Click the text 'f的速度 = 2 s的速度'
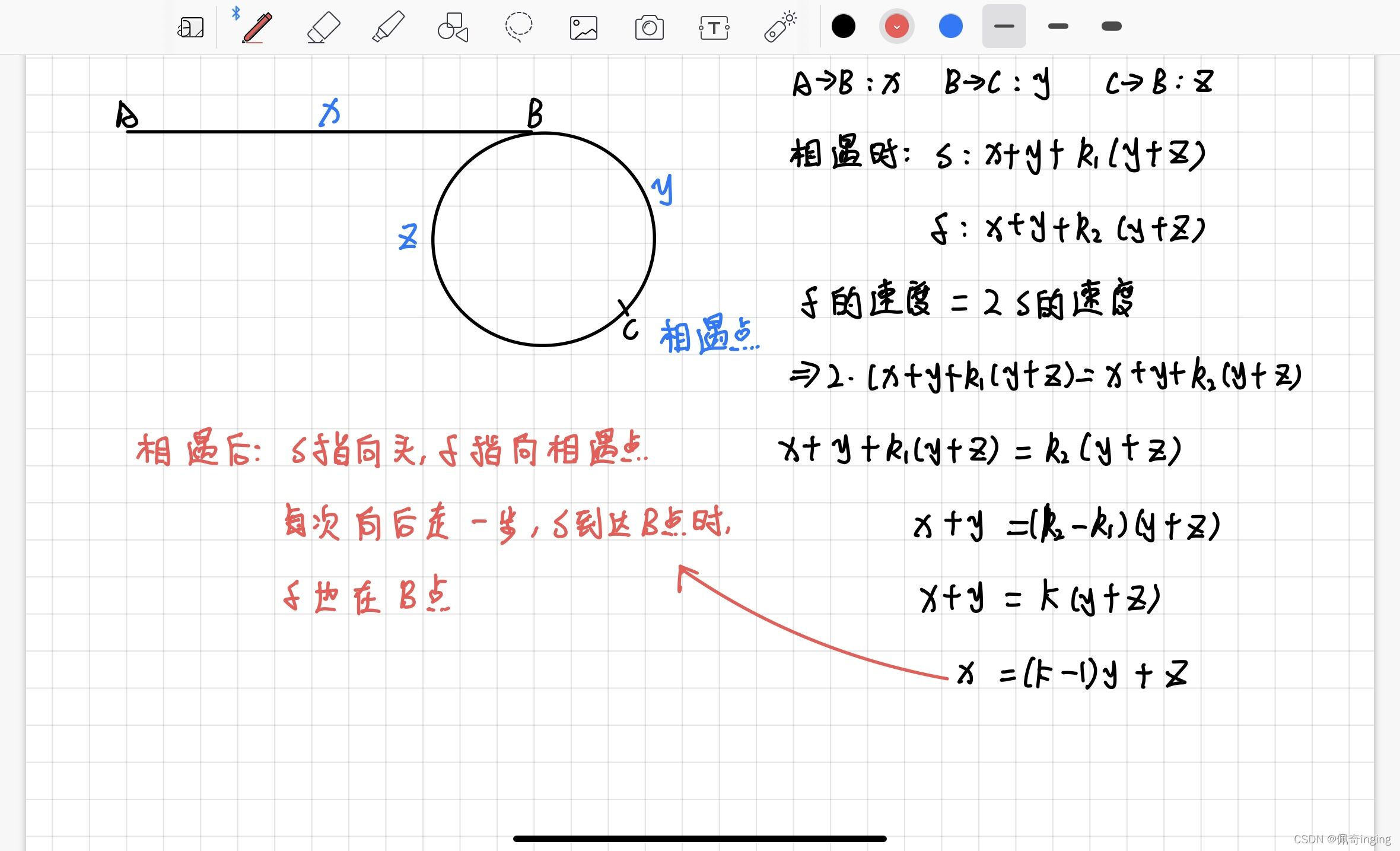The width and height of the screenshot is (1400, 851). pos(967,300)
